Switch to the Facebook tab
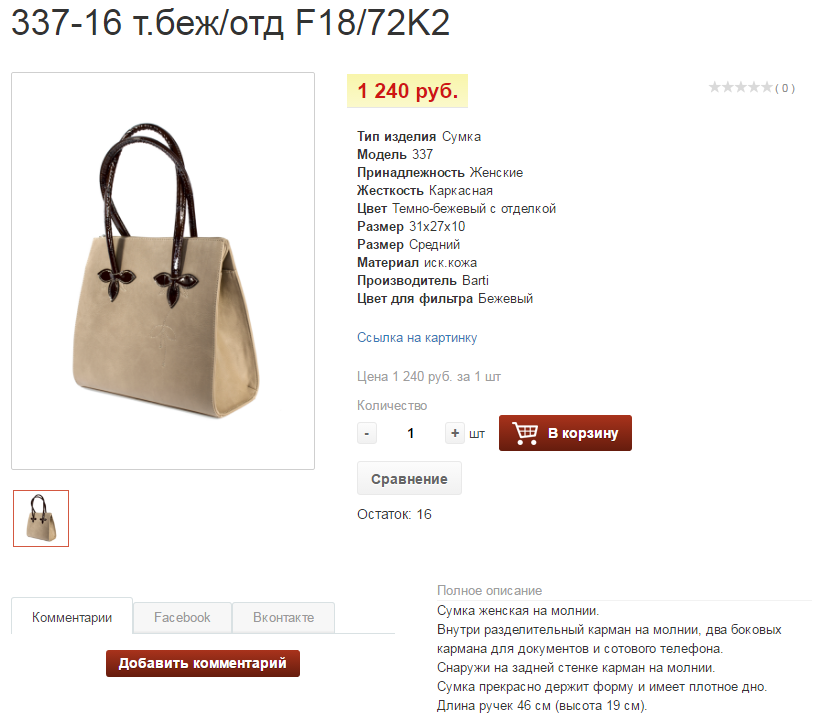The width and height of the screenshot is (824, 723). [182, 617]
